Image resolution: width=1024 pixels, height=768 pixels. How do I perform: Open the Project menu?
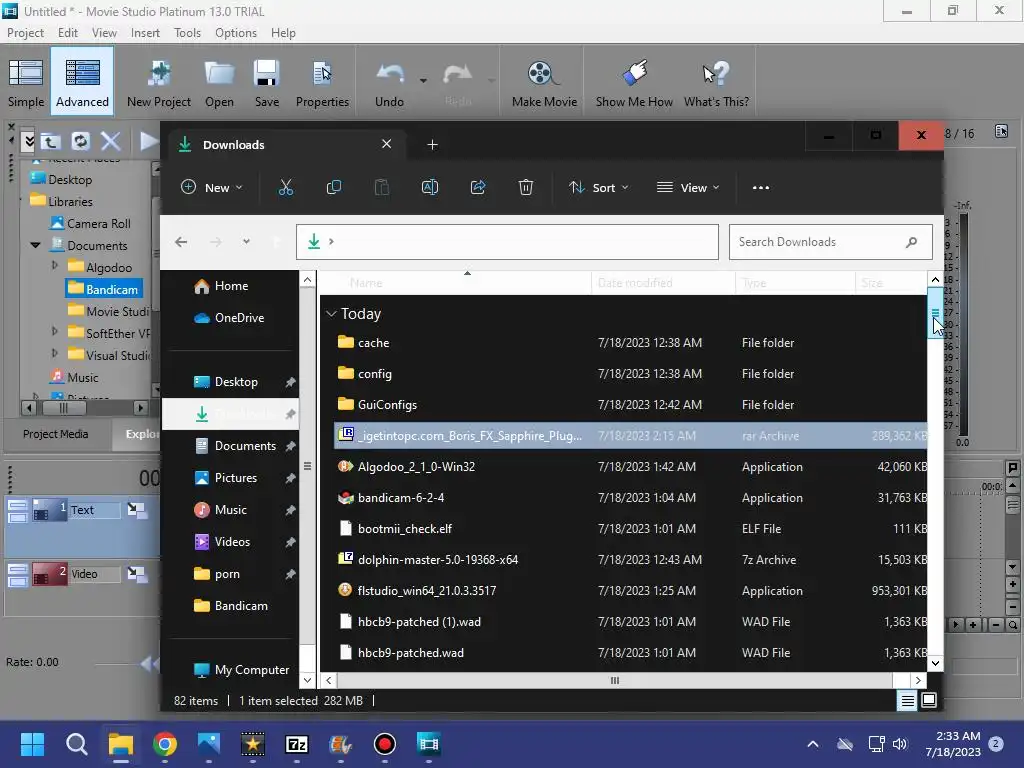click(25, 33)
